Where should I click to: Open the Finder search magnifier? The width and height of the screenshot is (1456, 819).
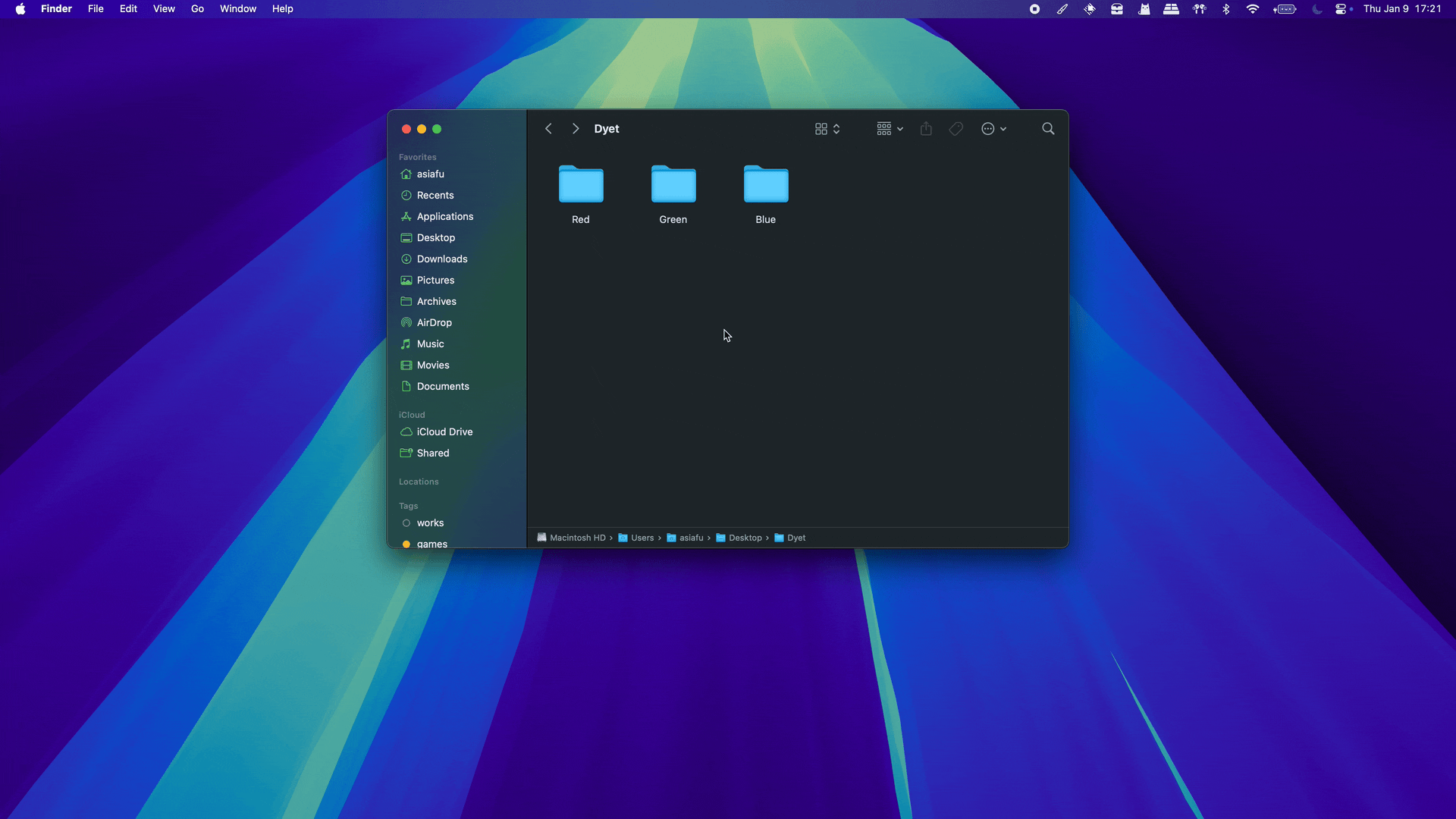[x=1048, y=129]
